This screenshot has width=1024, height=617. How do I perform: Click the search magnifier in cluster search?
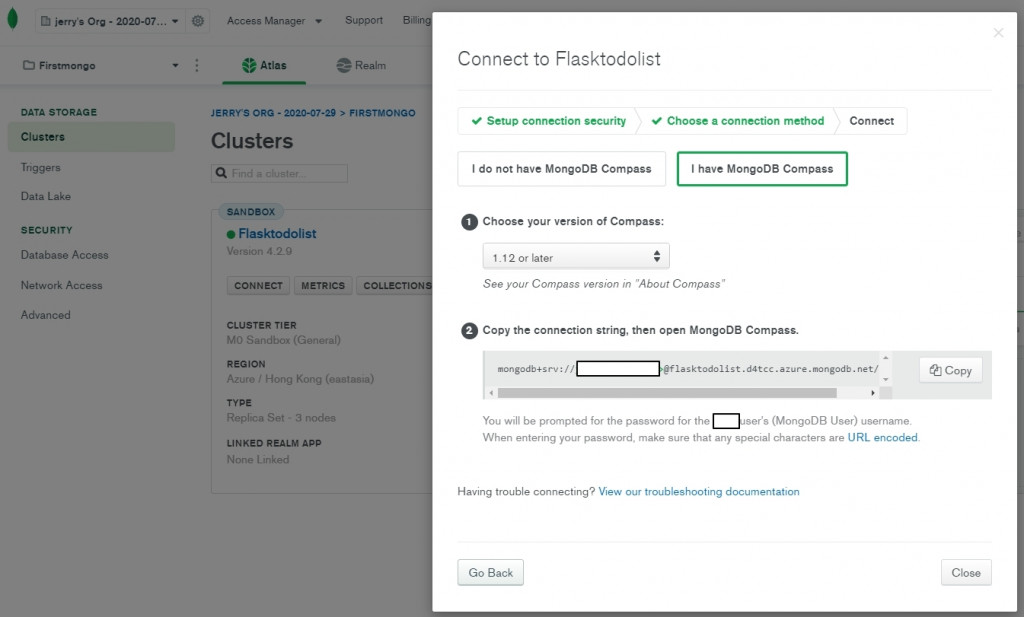(x=220, y=174)
